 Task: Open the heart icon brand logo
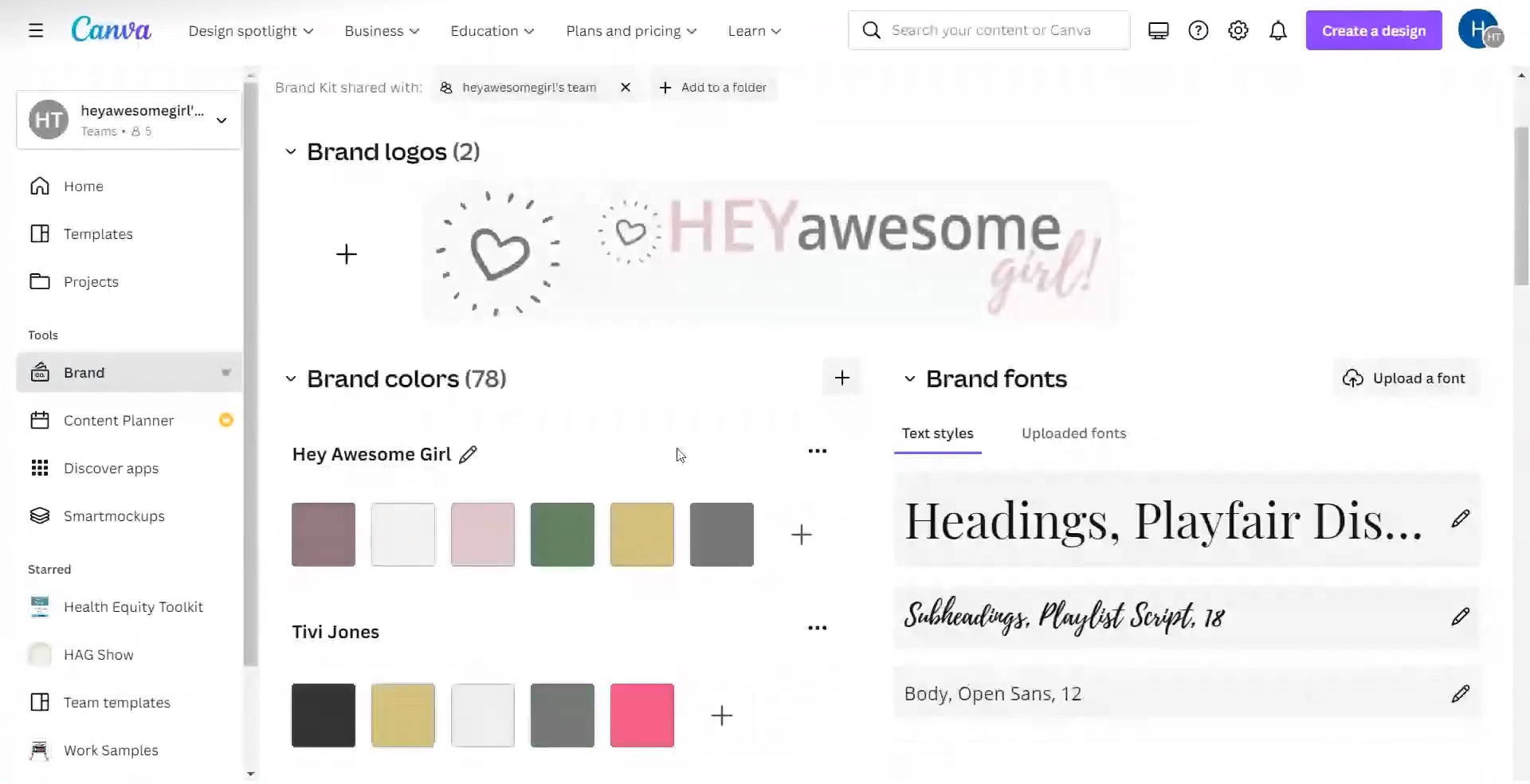click(499, 254)
